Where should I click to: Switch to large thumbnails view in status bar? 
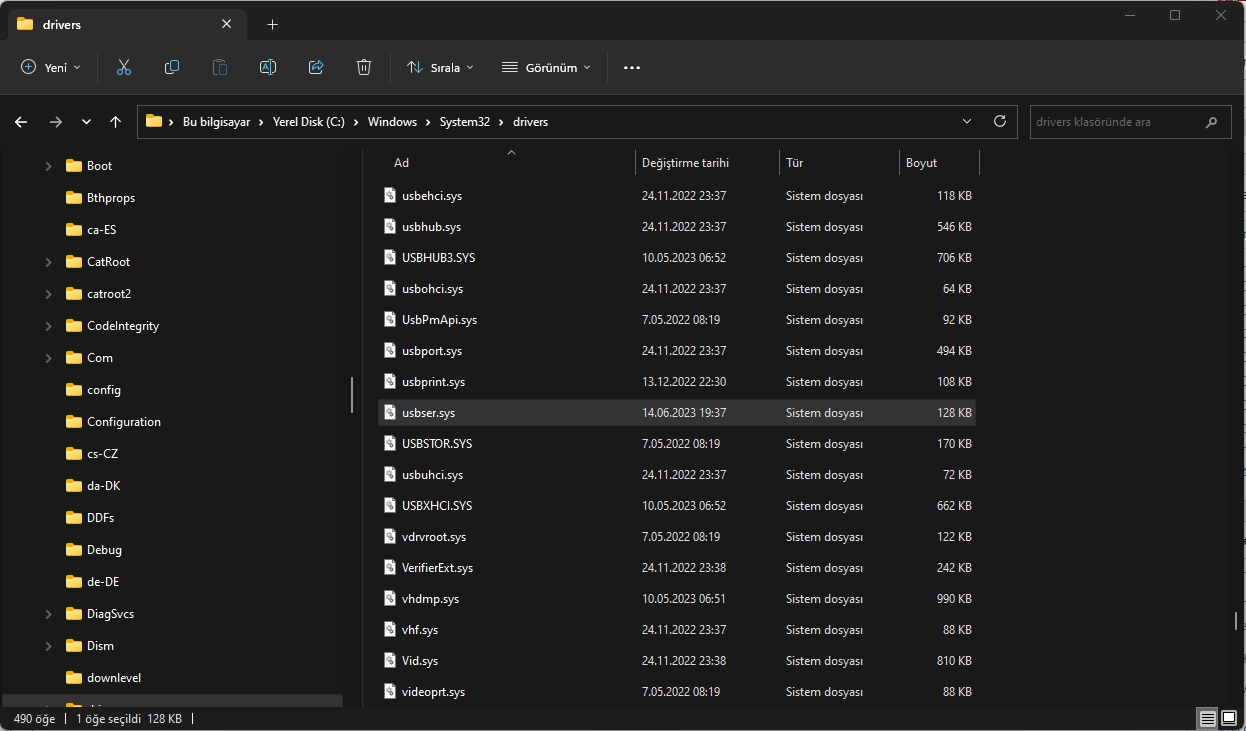click(1229, 719)
